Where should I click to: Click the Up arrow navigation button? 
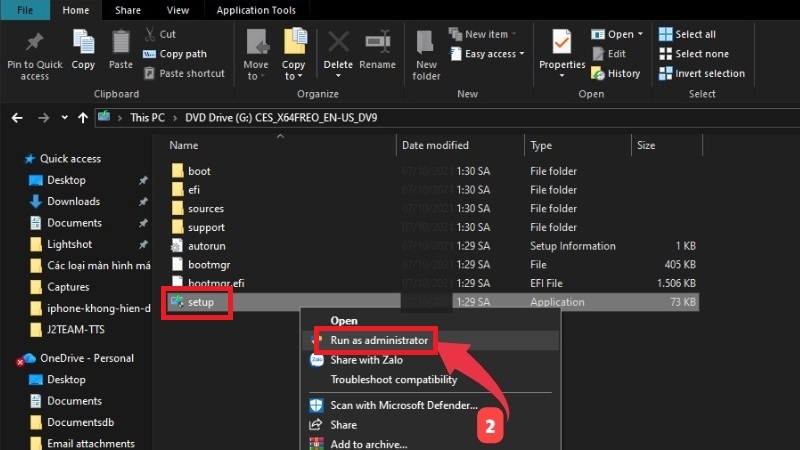point(83,117)
